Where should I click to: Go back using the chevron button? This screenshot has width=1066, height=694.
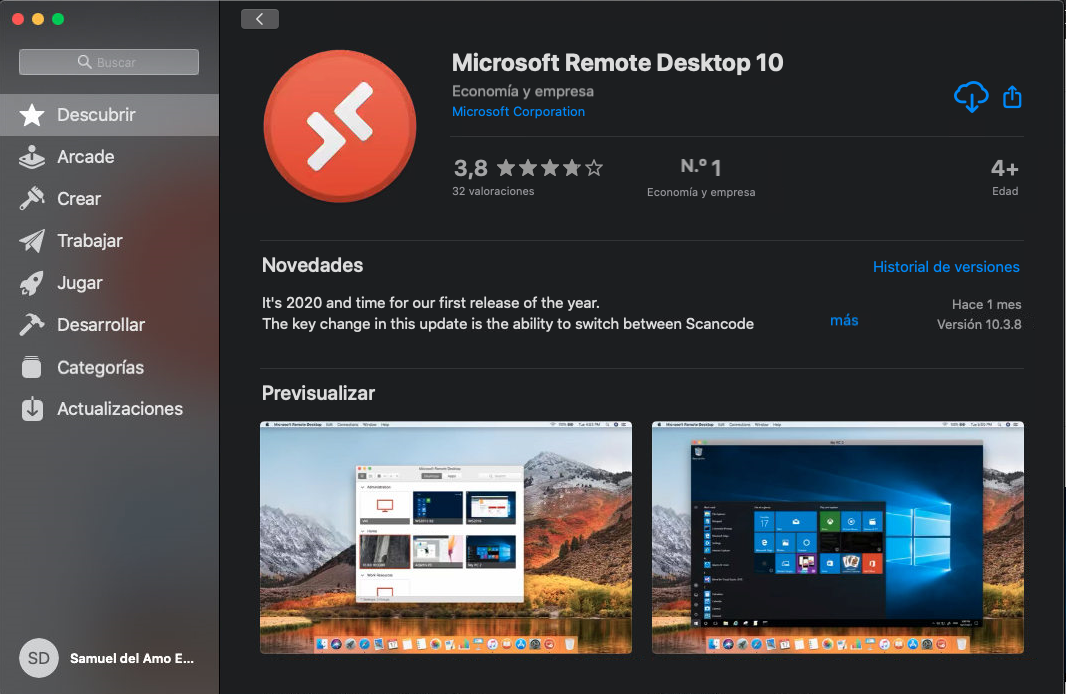pyautogui.click(x=260, y=19)
